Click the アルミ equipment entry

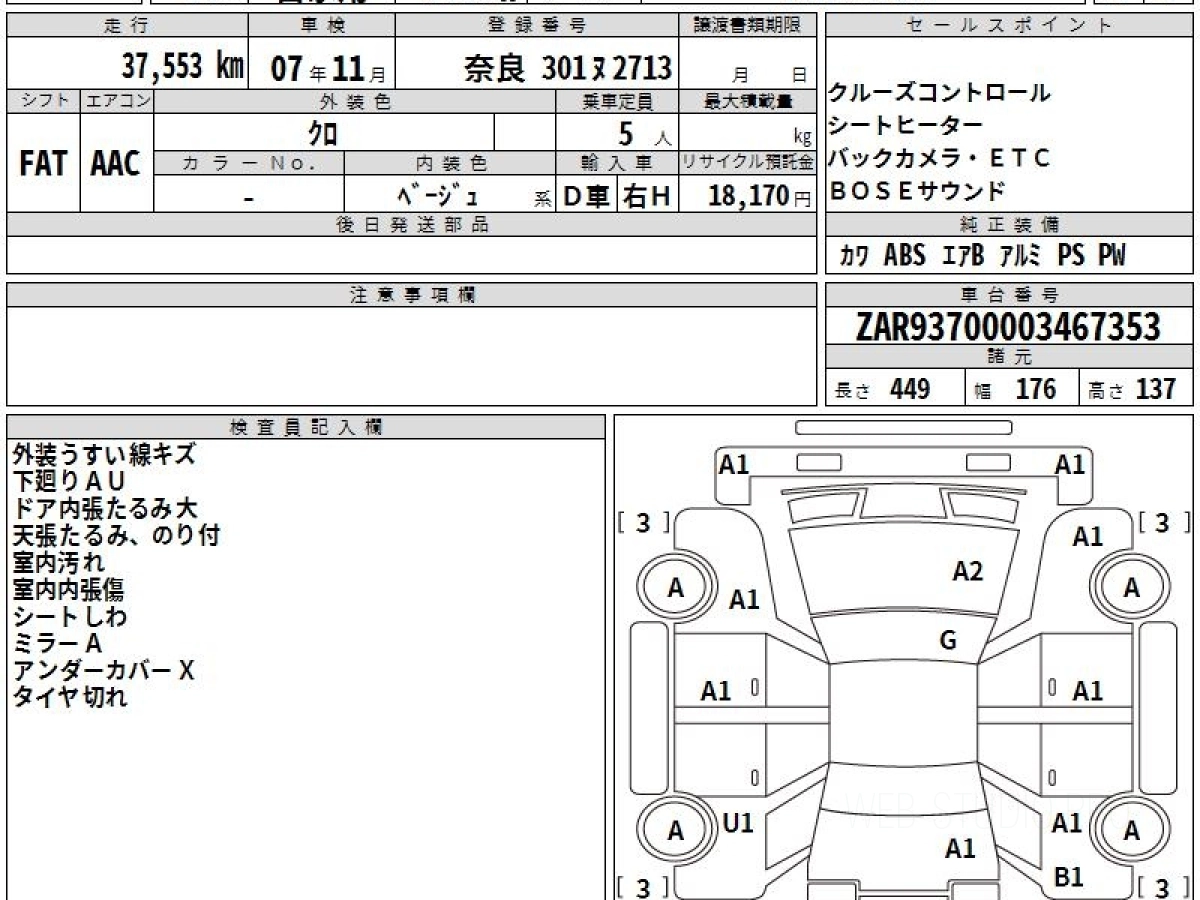pos(1020,256)
